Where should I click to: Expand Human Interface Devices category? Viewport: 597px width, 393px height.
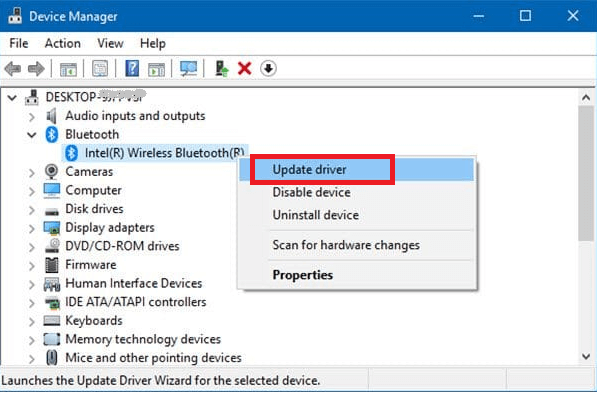(x=32, y=284)
